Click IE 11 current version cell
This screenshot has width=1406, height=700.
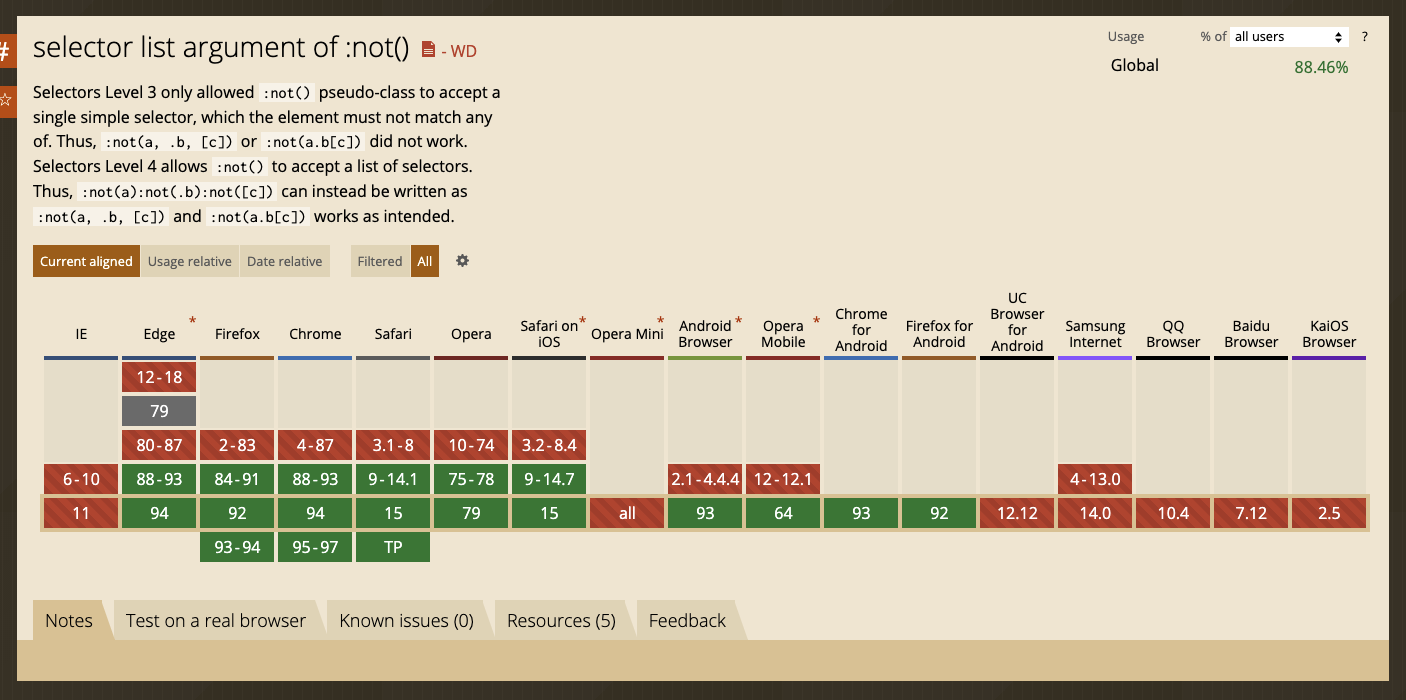tap(81, 513)
